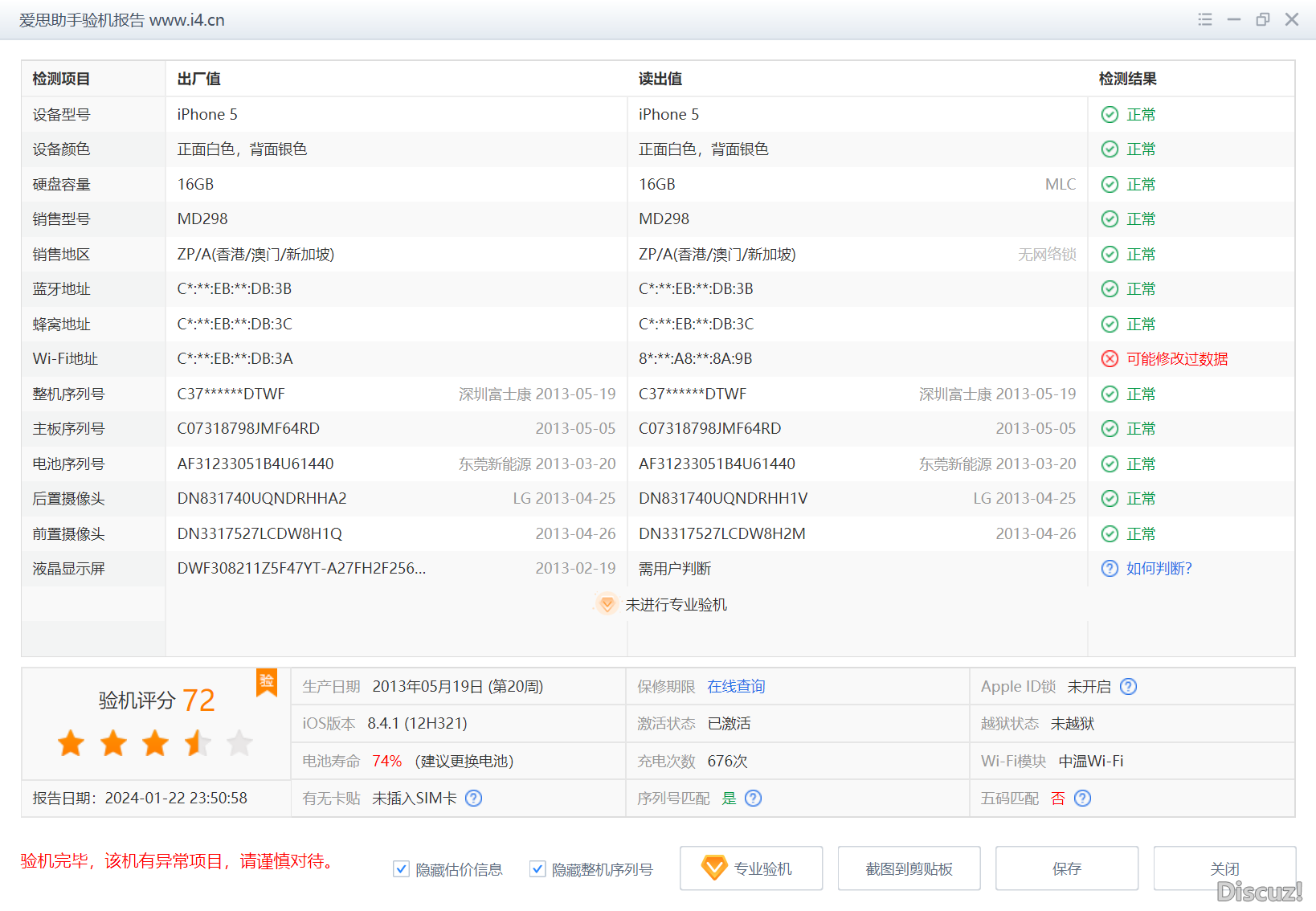Click the help icon next to Apple ID锁
This screenshot has width=1316, height=911.
coord(1128,687)
